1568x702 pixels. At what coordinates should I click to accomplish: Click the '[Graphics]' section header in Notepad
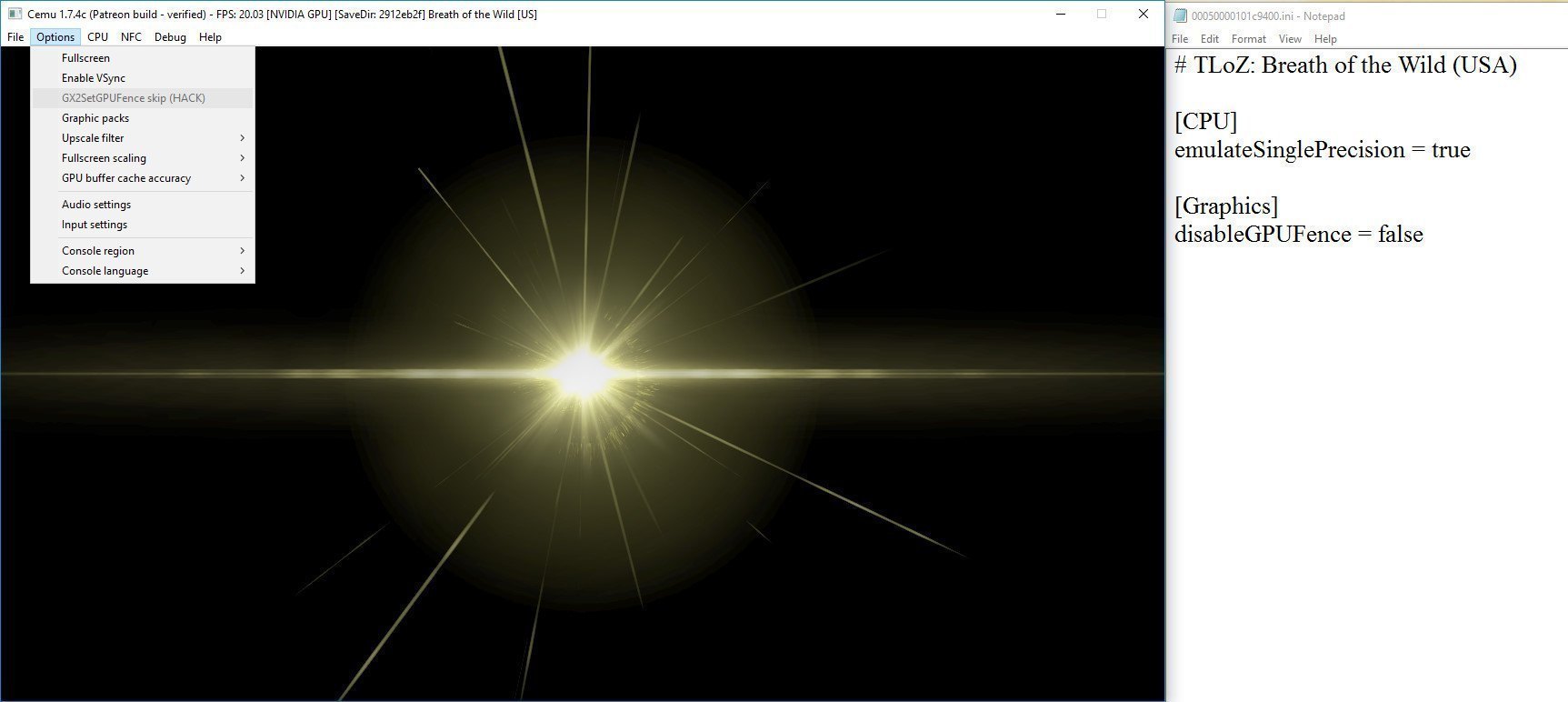[x=1226, y=206]
